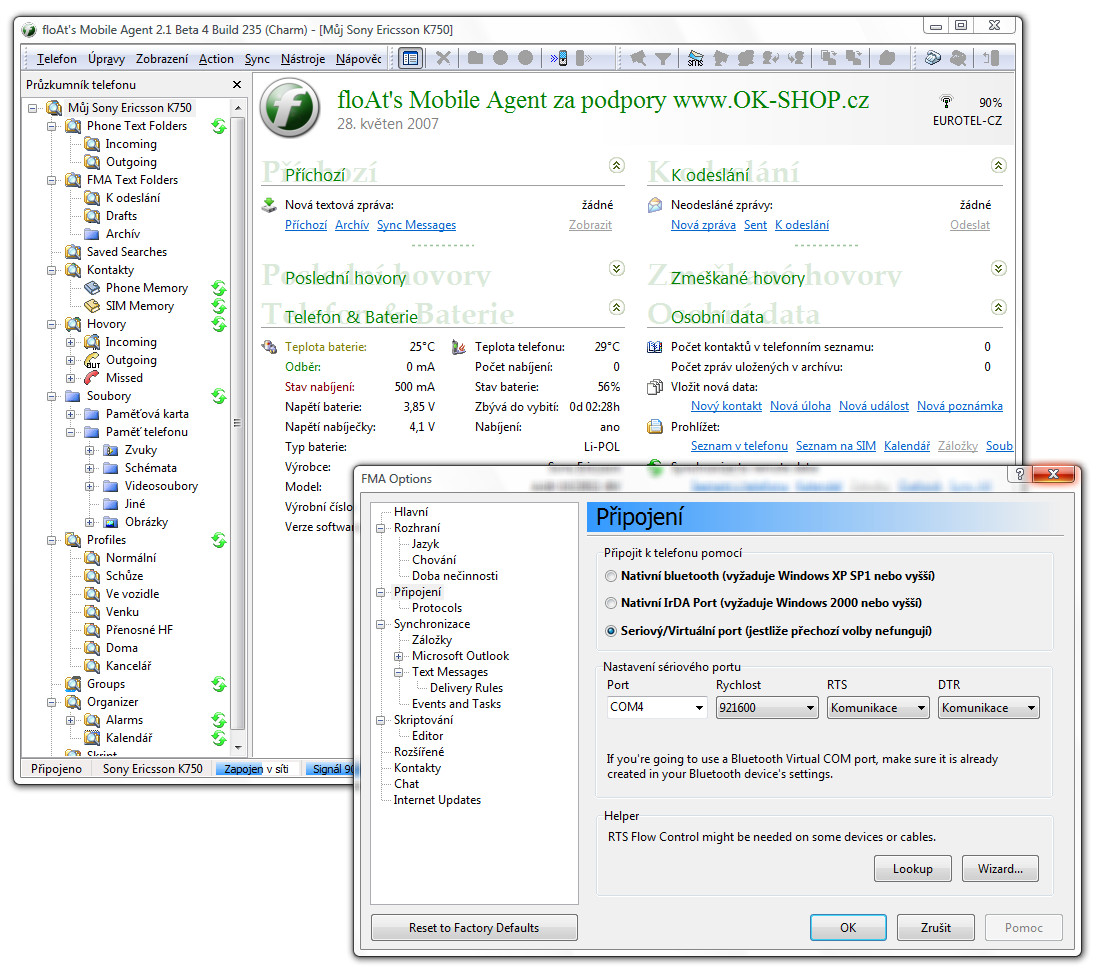Screen dimensions: 1097x968
Task: Click Zrušit to cancel options
Action: coord(935,927)
